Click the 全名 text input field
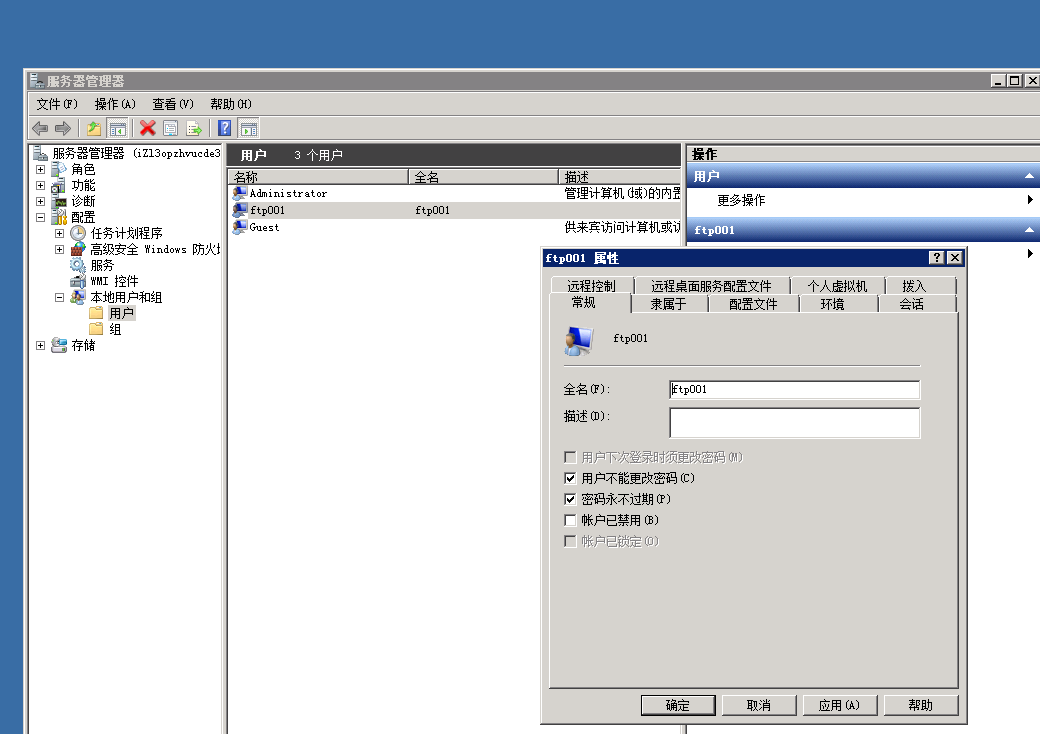Viewport: 1040px width, 734px height. (794, 389)
